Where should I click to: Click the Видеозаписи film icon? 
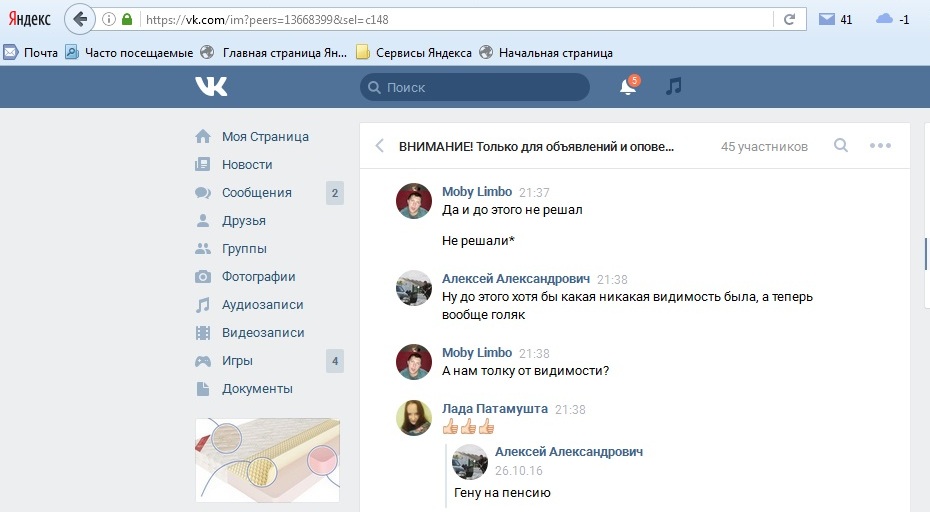[x=203, y=333]
